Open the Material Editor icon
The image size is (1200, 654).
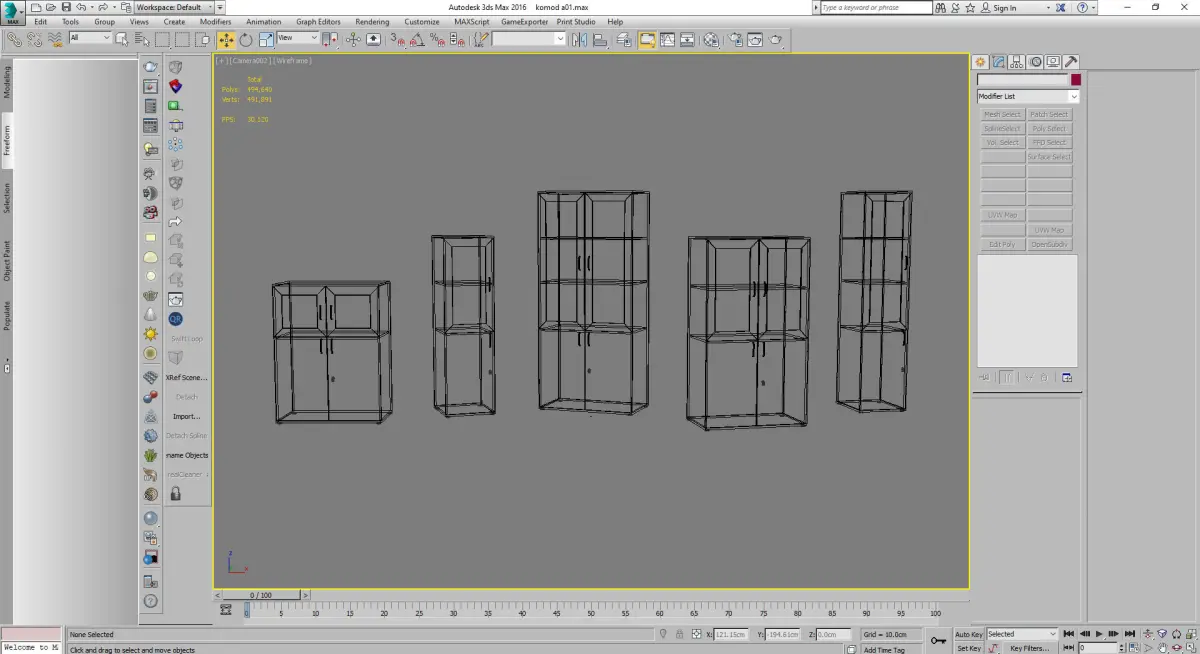click(711, 40)
